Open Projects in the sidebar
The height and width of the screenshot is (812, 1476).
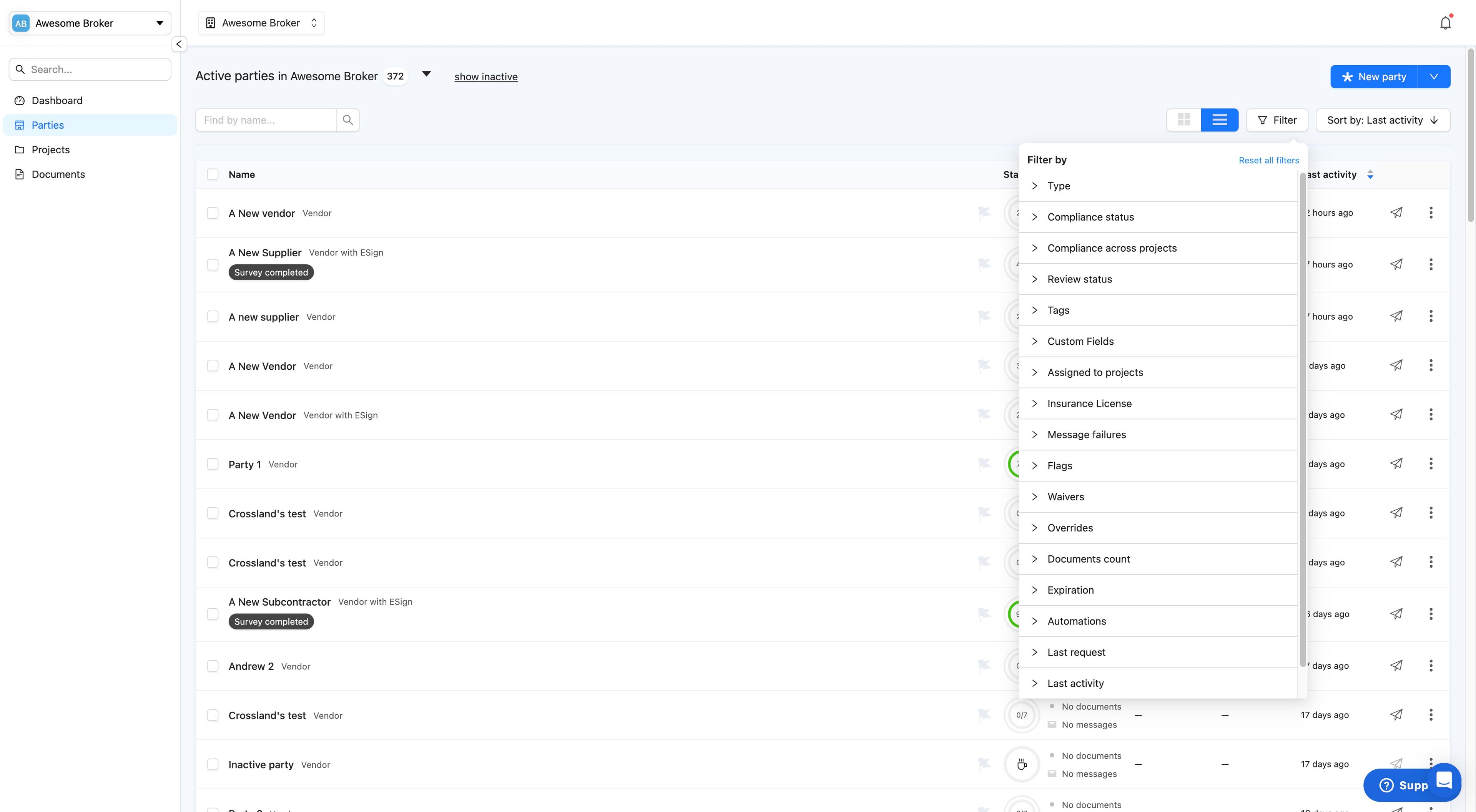click(x=50, y=149)
